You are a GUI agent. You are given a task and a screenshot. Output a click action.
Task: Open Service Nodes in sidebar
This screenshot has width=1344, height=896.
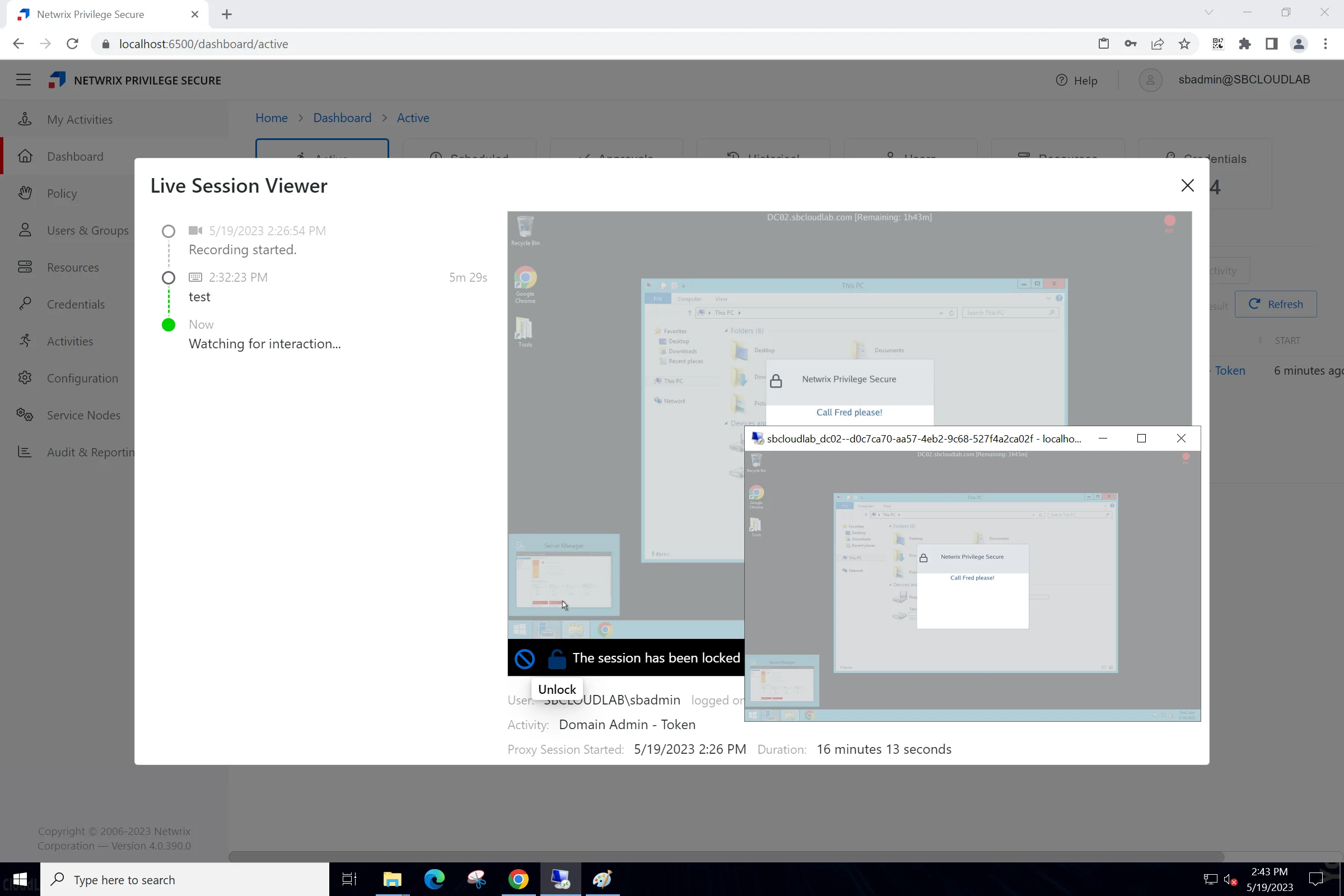[x=83, y=416]
